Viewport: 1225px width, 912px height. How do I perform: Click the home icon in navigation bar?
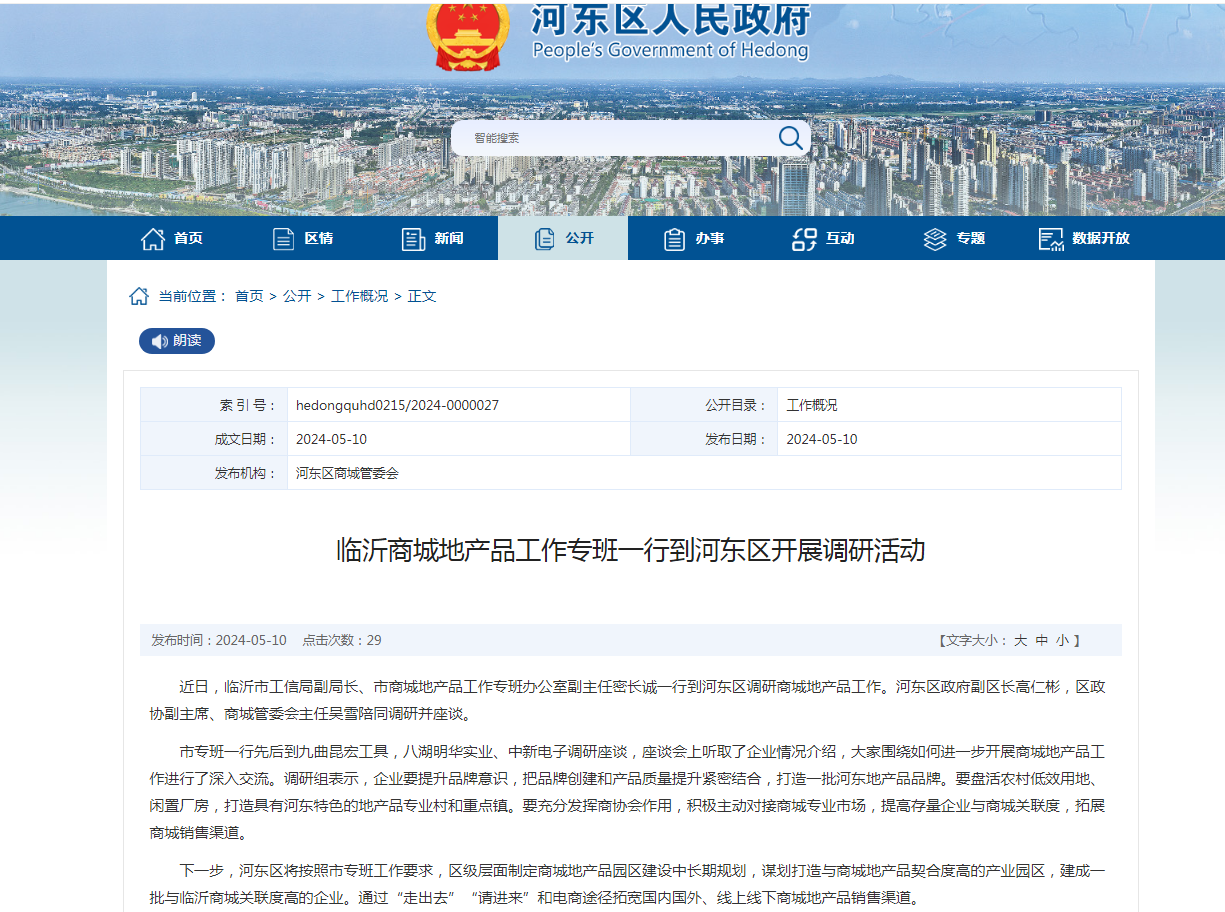coord(153,238)
